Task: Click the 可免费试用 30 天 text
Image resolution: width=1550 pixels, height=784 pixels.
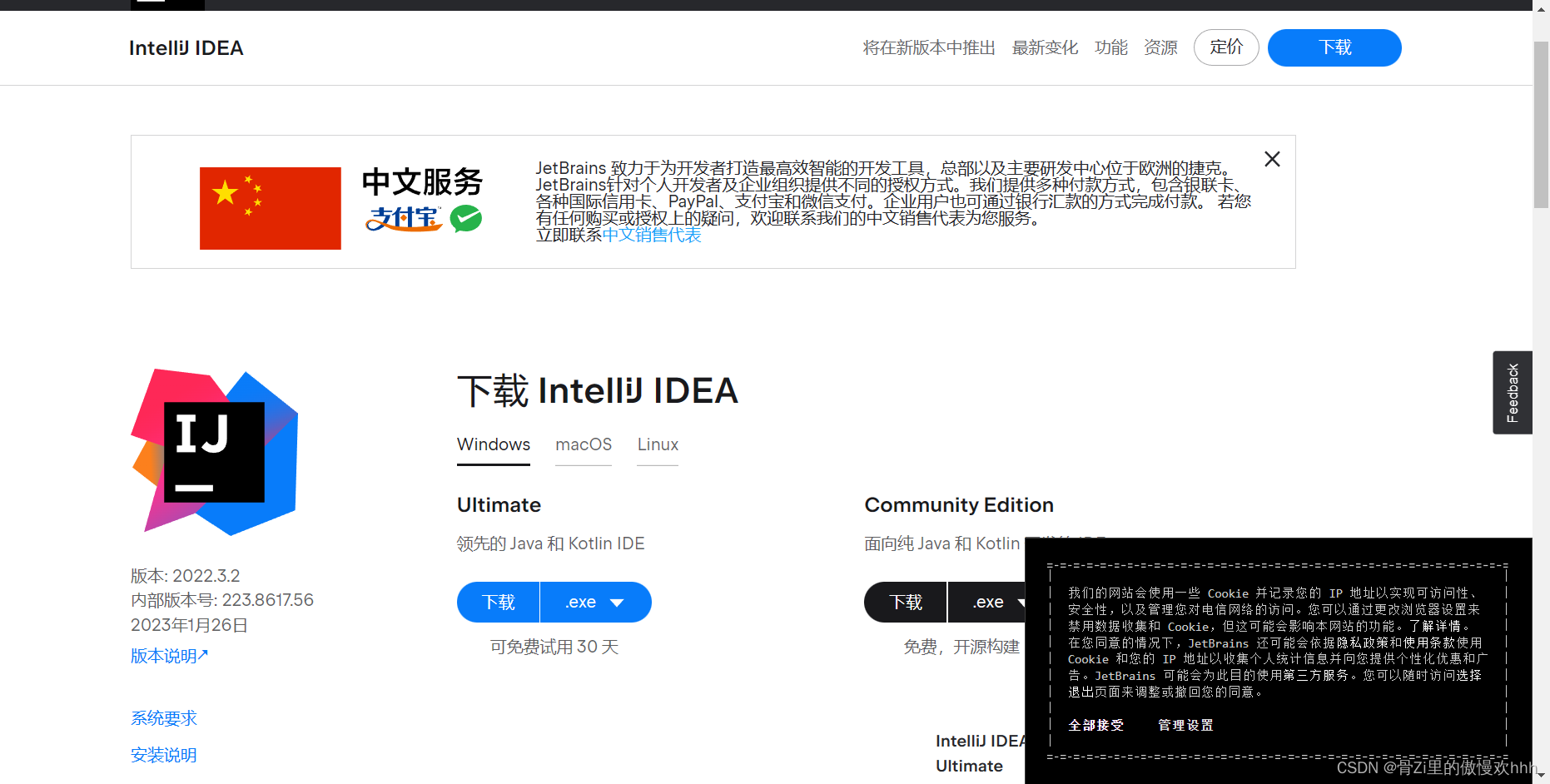Action: coord(554,648)
